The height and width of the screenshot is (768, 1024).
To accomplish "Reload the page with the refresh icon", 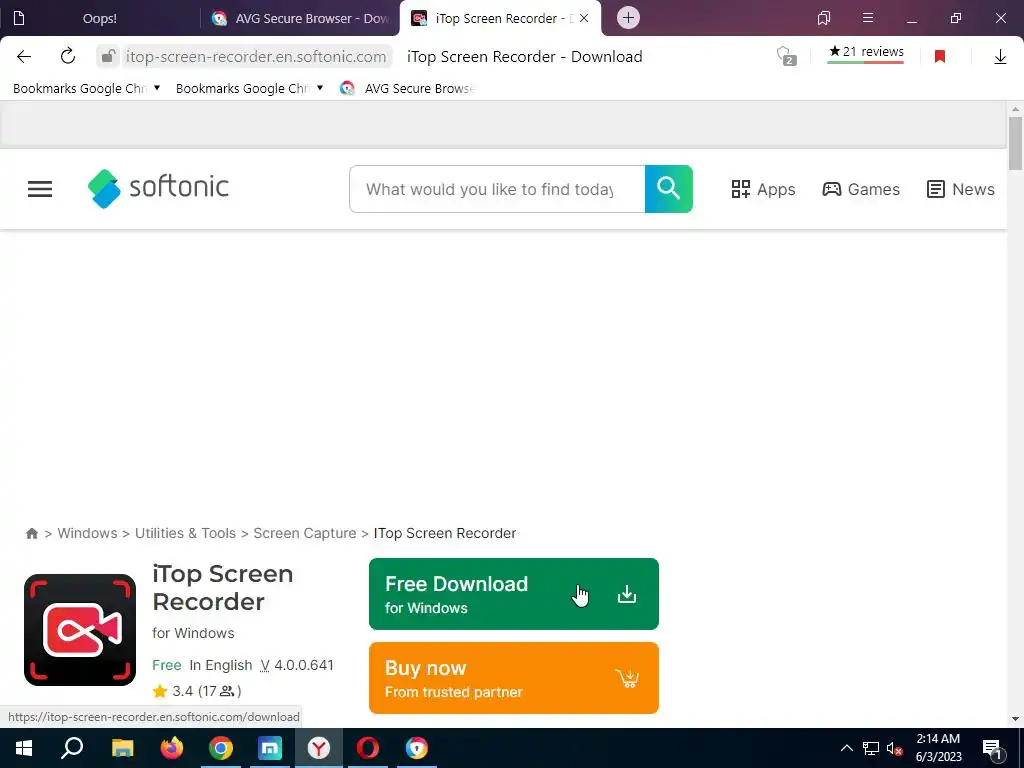I will click(68, 57).
